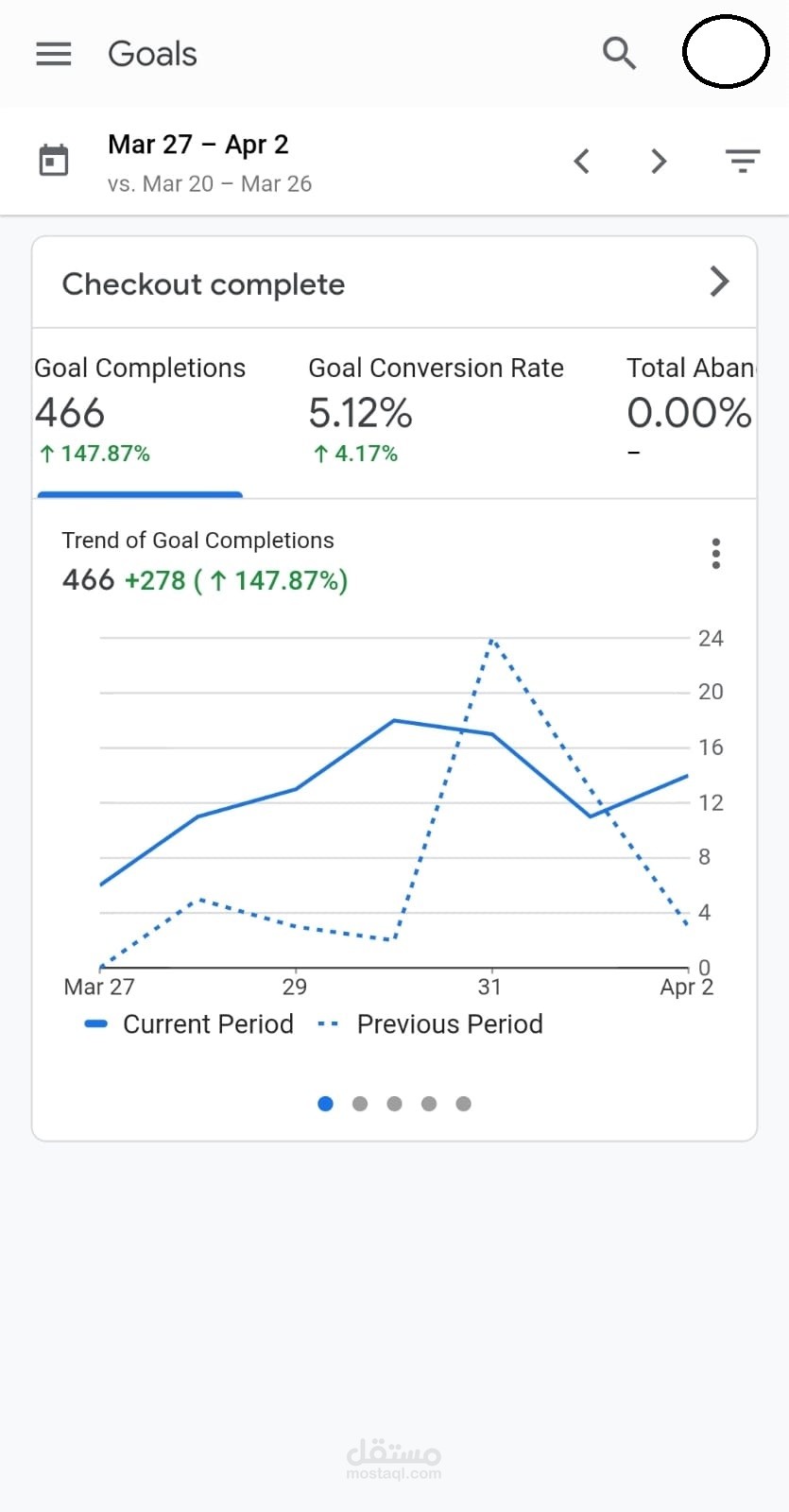Click the Current Period legend item

191,1024
